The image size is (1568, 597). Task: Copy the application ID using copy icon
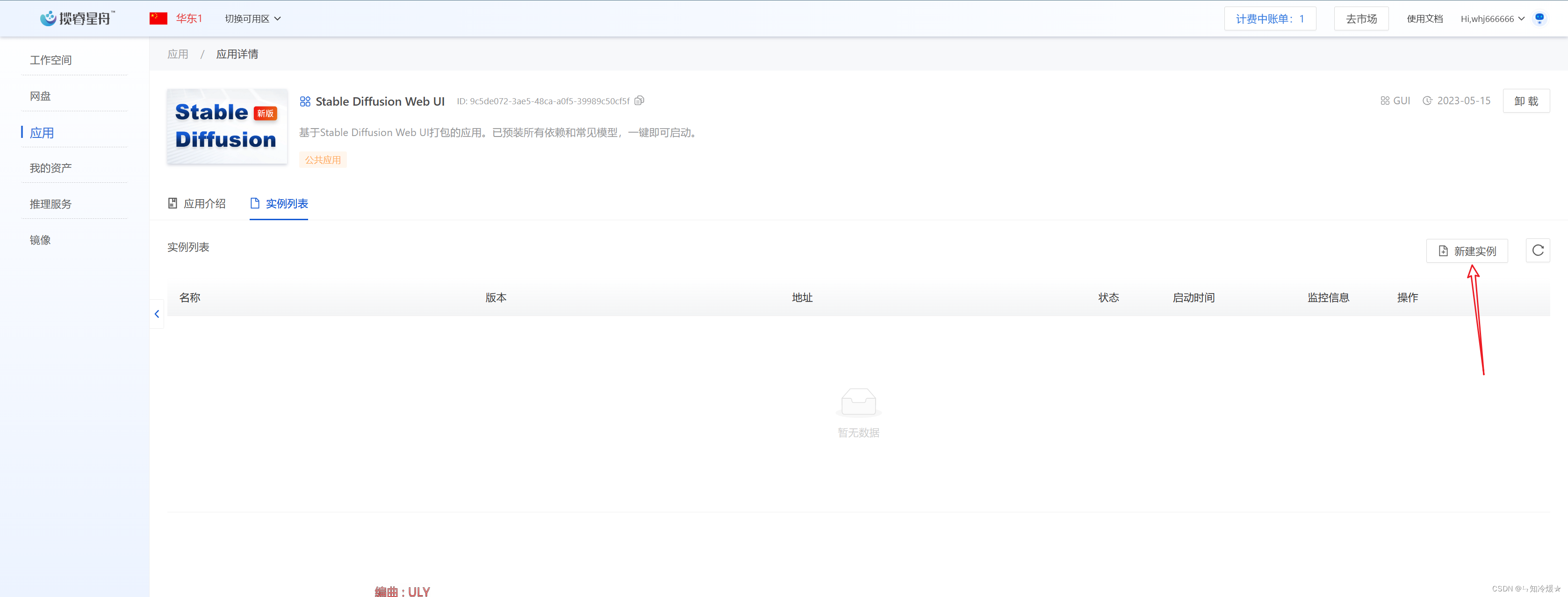(639, 101)
